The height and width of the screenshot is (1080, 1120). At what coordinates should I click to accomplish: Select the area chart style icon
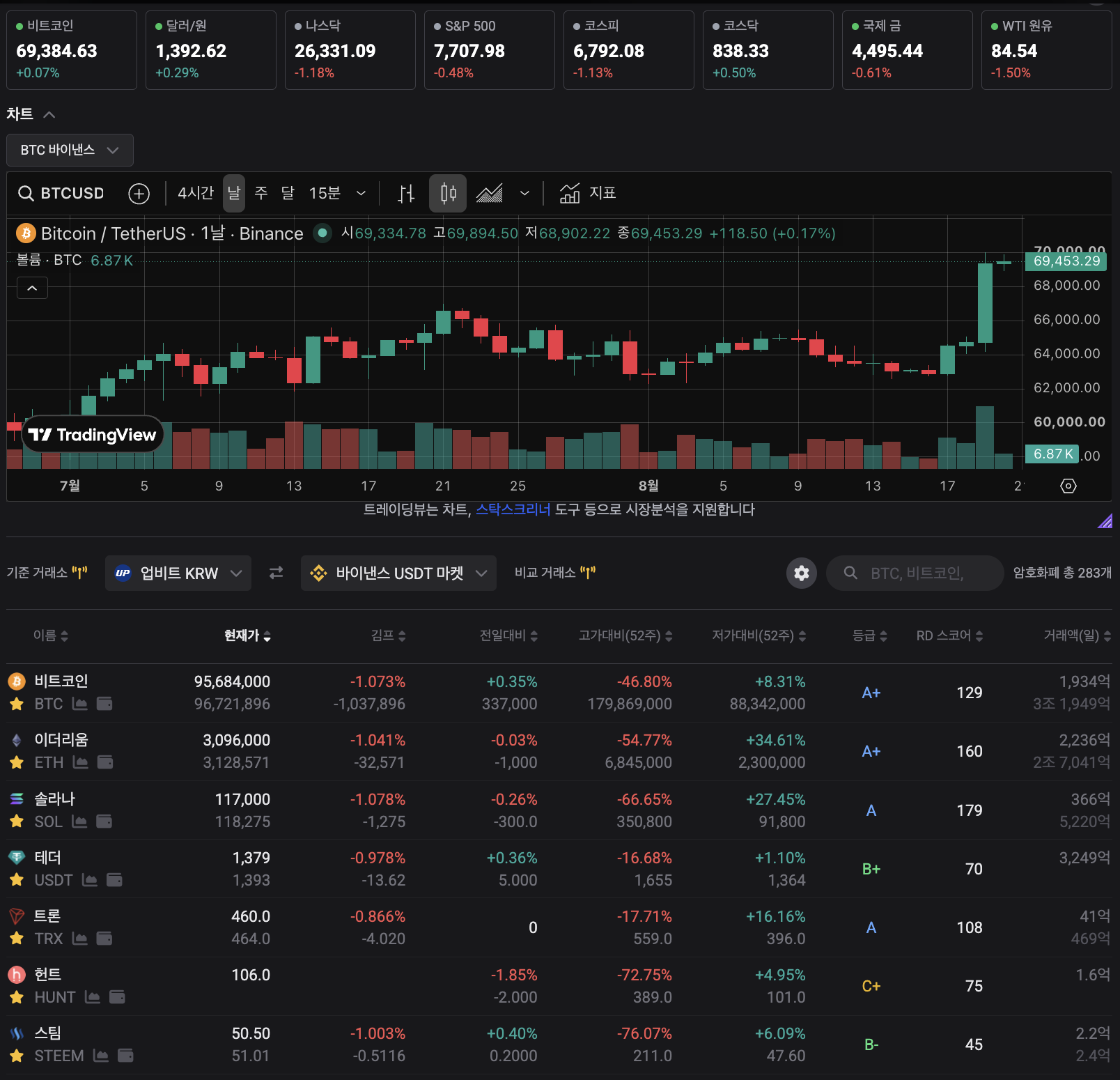pyautogui.click(x=490, y=194)
